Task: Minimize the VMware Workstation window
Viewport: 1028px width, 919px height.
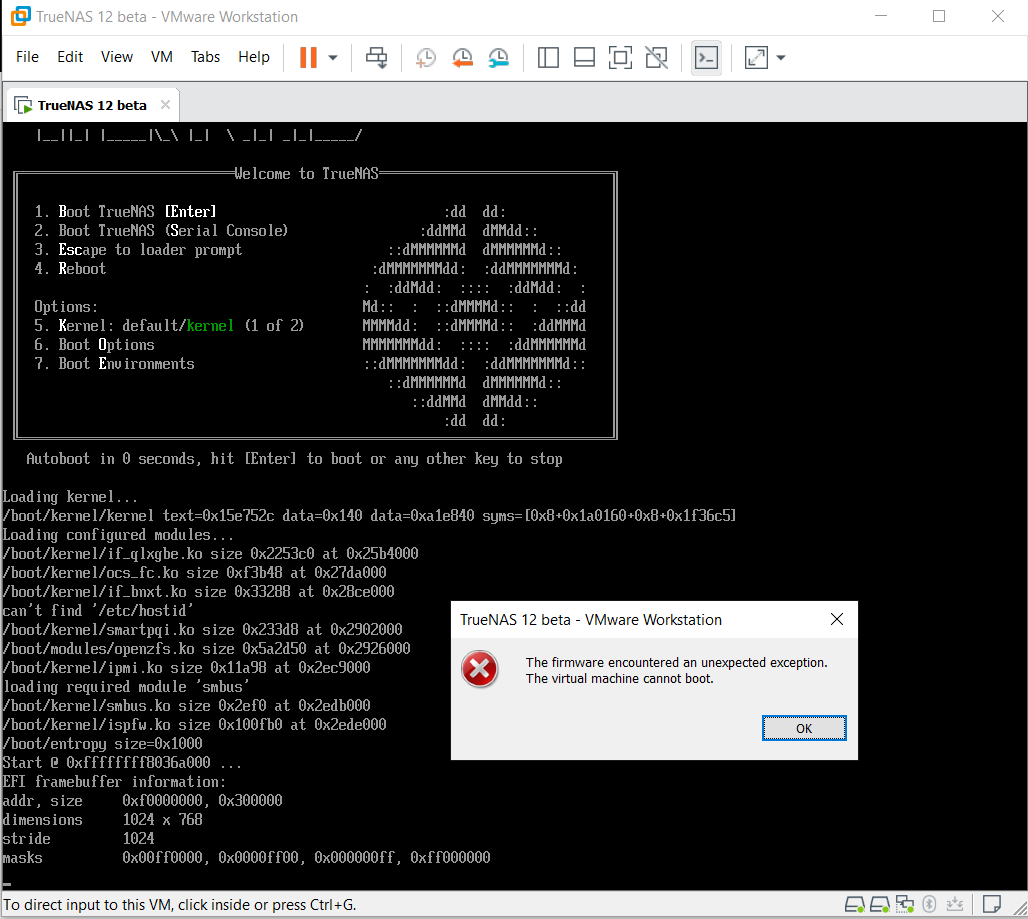Action: [881, 16]
